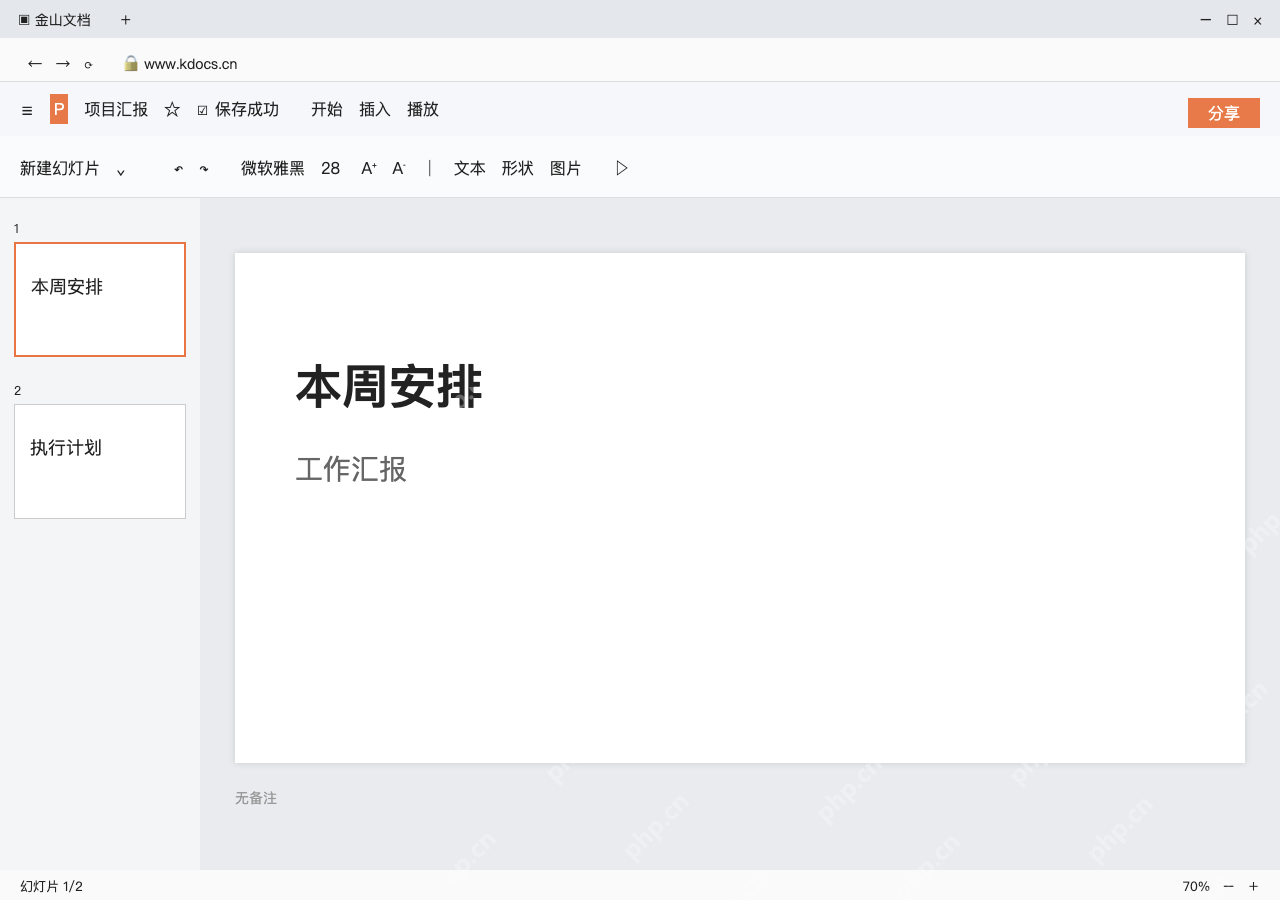1280x900 pixels.
Task: Click the 本周安排 title on slide
Action: 389,387
